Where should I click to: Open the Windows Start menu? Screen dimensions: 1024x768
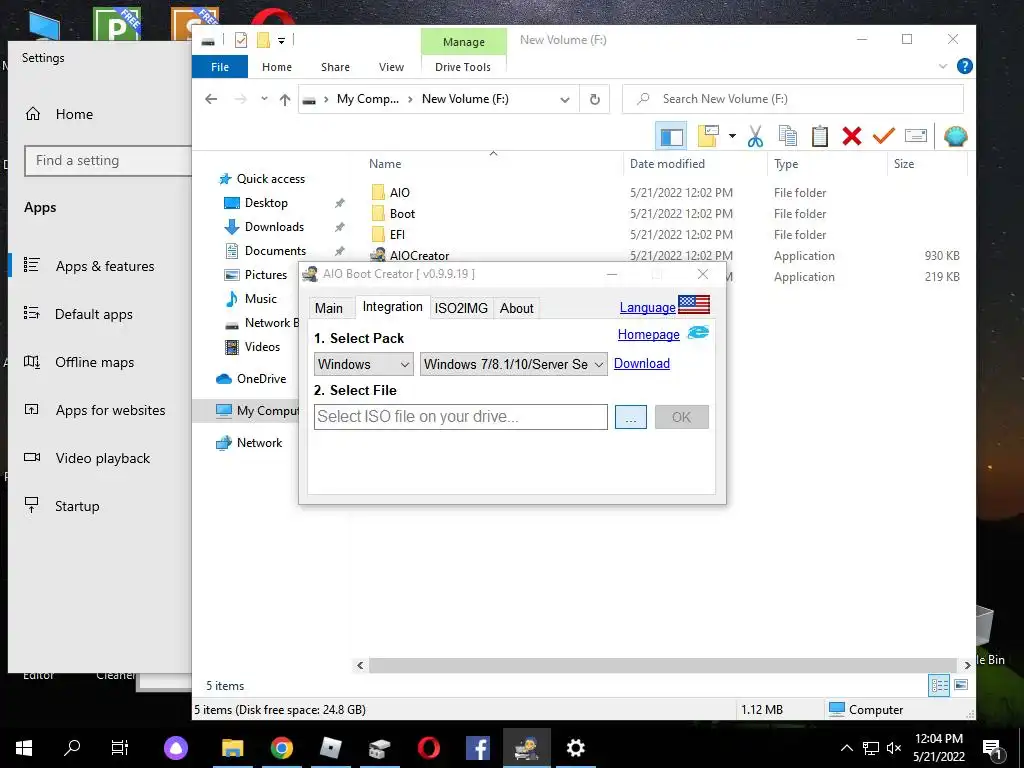click(x=24, y=748)
